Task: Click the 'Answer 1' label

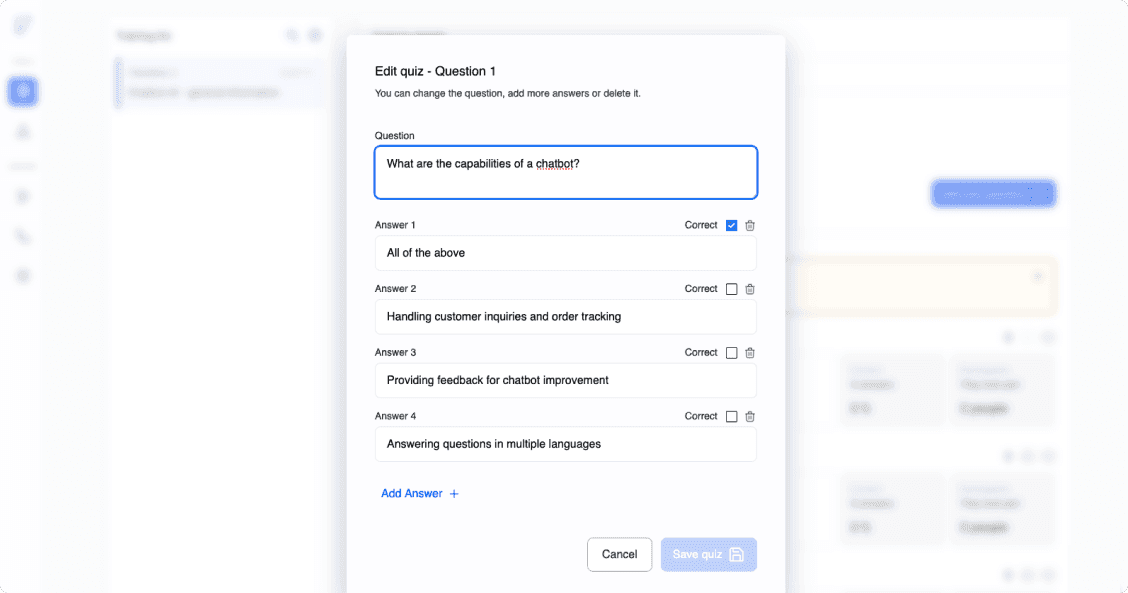Action: (395, 225)
